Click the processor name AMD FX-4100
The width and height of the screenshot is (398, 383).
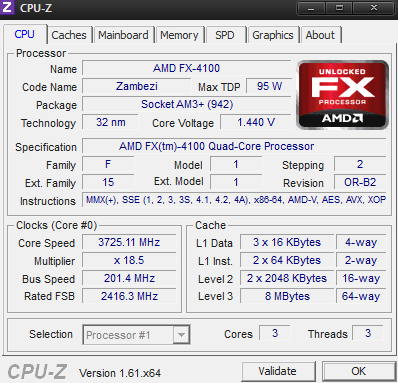tap(186, 68)
